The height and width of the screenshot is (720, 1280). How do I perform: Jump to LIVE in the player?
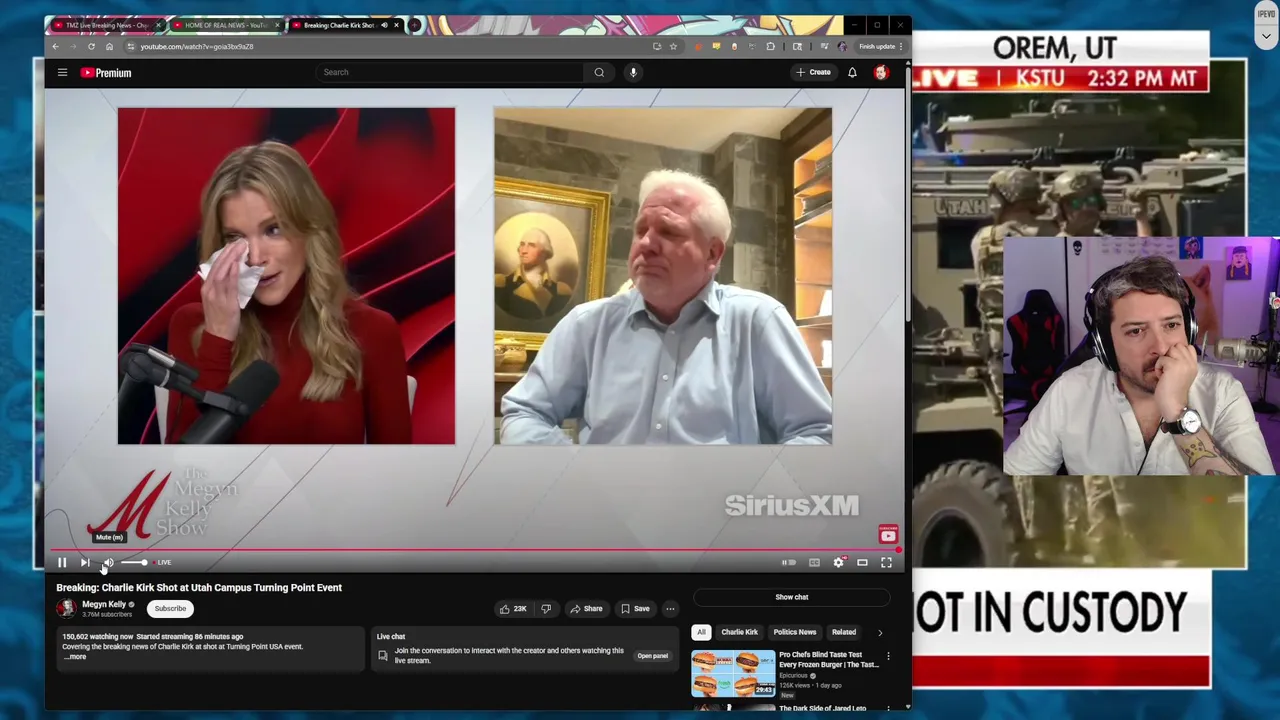163,563
